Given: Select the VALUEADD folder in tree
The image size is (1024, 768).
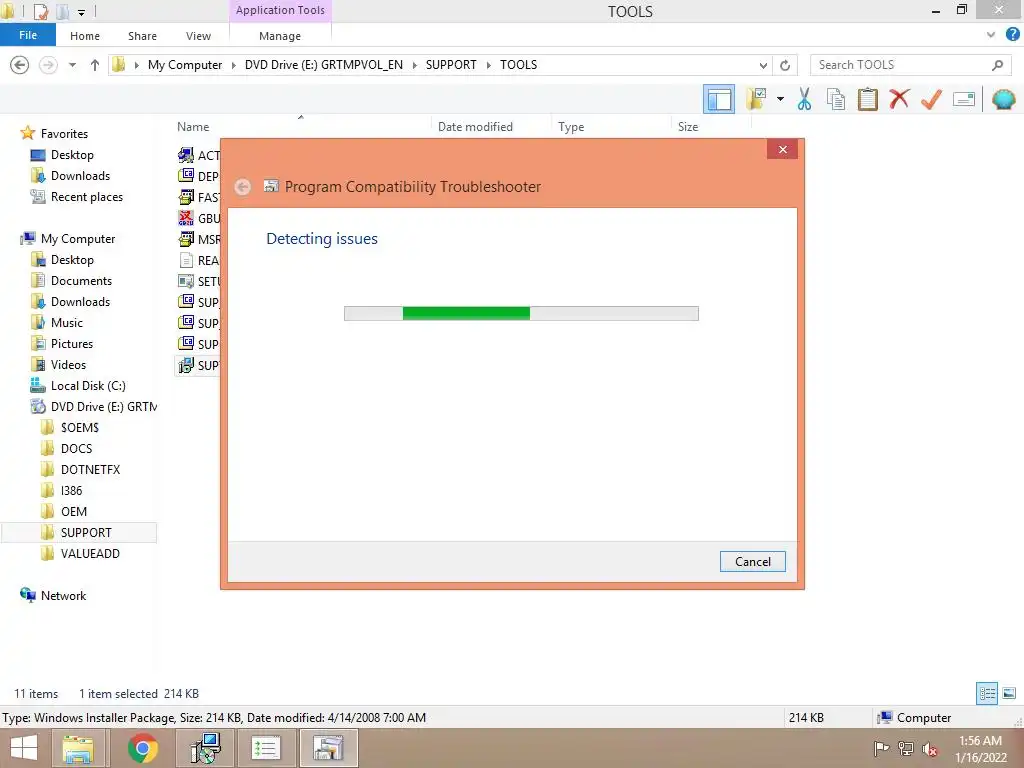Looking at the screenshot, I should pyautogui.click(x=90, y=553).
